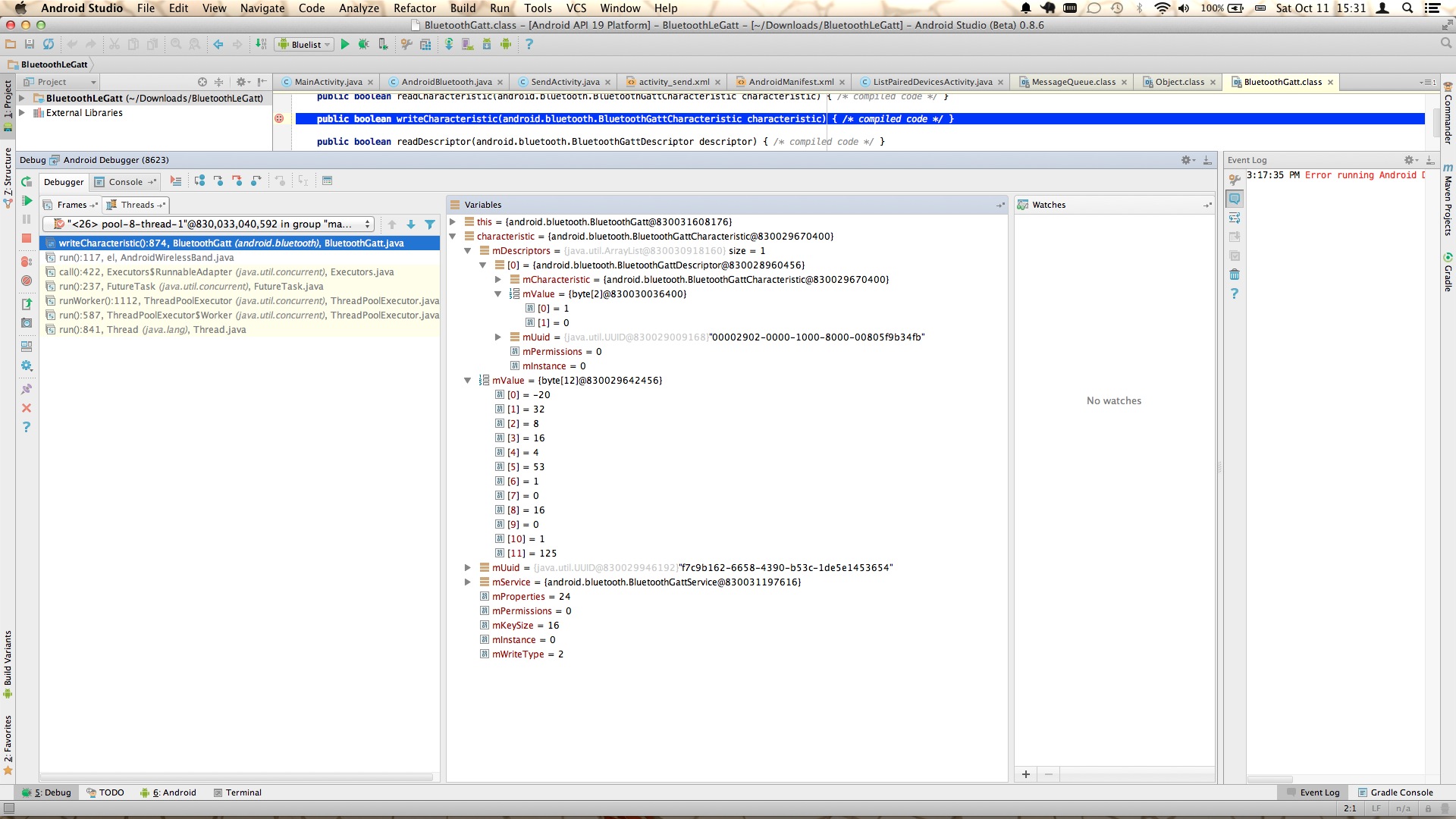
Task: Switch to the Console debug tab
Action: tap(125, 182)
